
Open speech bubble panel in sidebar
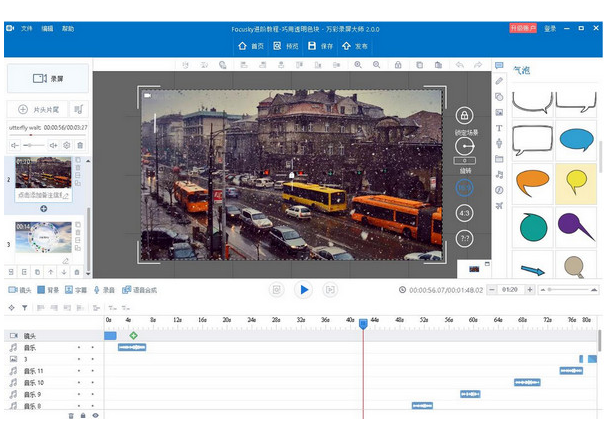pos(499,65)
